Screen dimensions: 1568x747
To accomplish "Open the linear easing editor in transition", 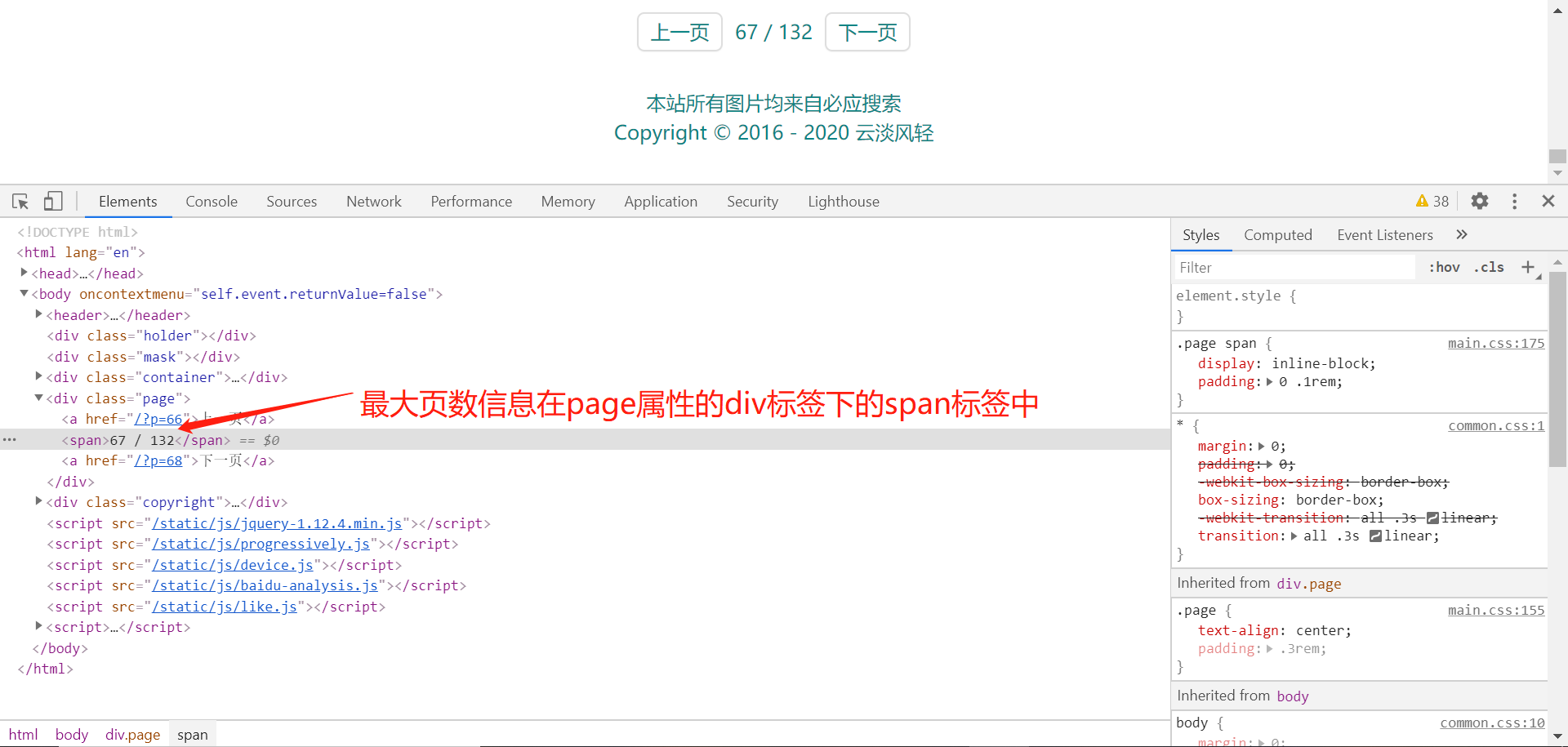I will coord(1375,536).
